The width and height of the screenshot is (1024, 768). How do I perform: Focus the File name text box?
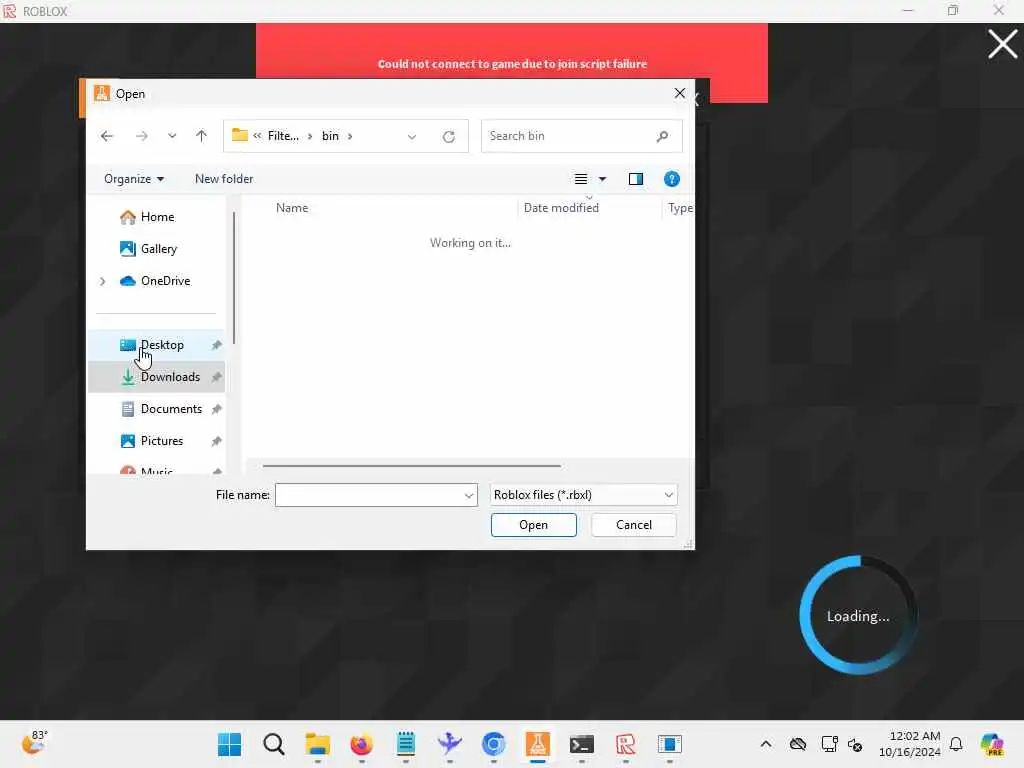coord(370,495)
